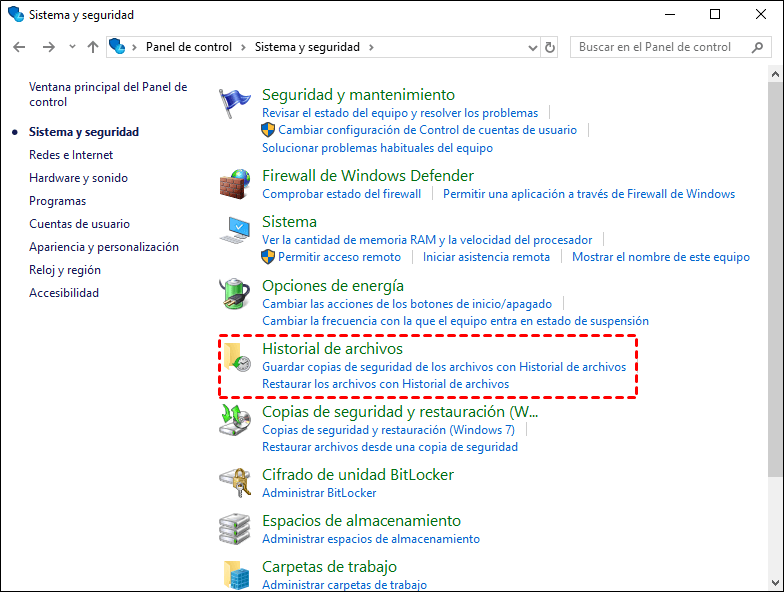The image size is (784, 592).
Task: Open Cifrado de unidad BitLocker heading
Action: pyautogui.click(x=358, y=474)
